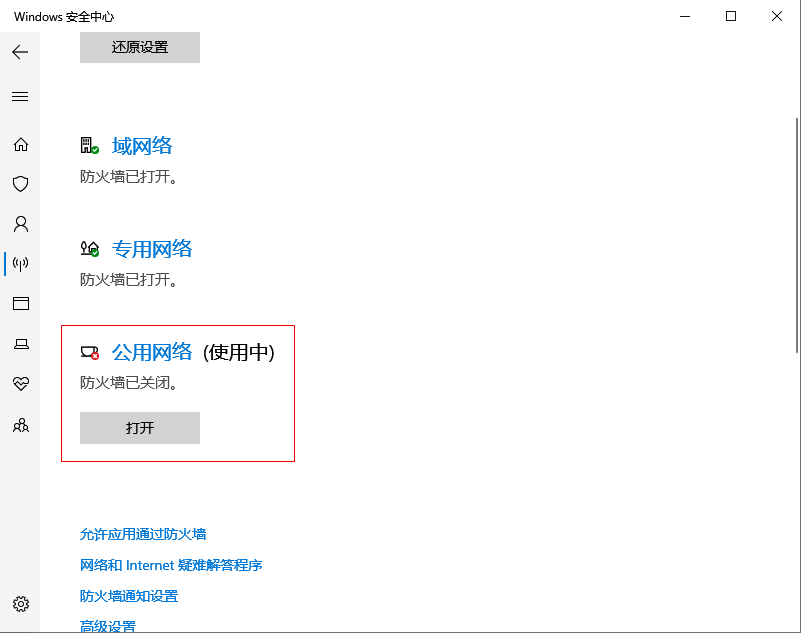Open the hamburger navigation menu
801x633 pixels.
20,97
